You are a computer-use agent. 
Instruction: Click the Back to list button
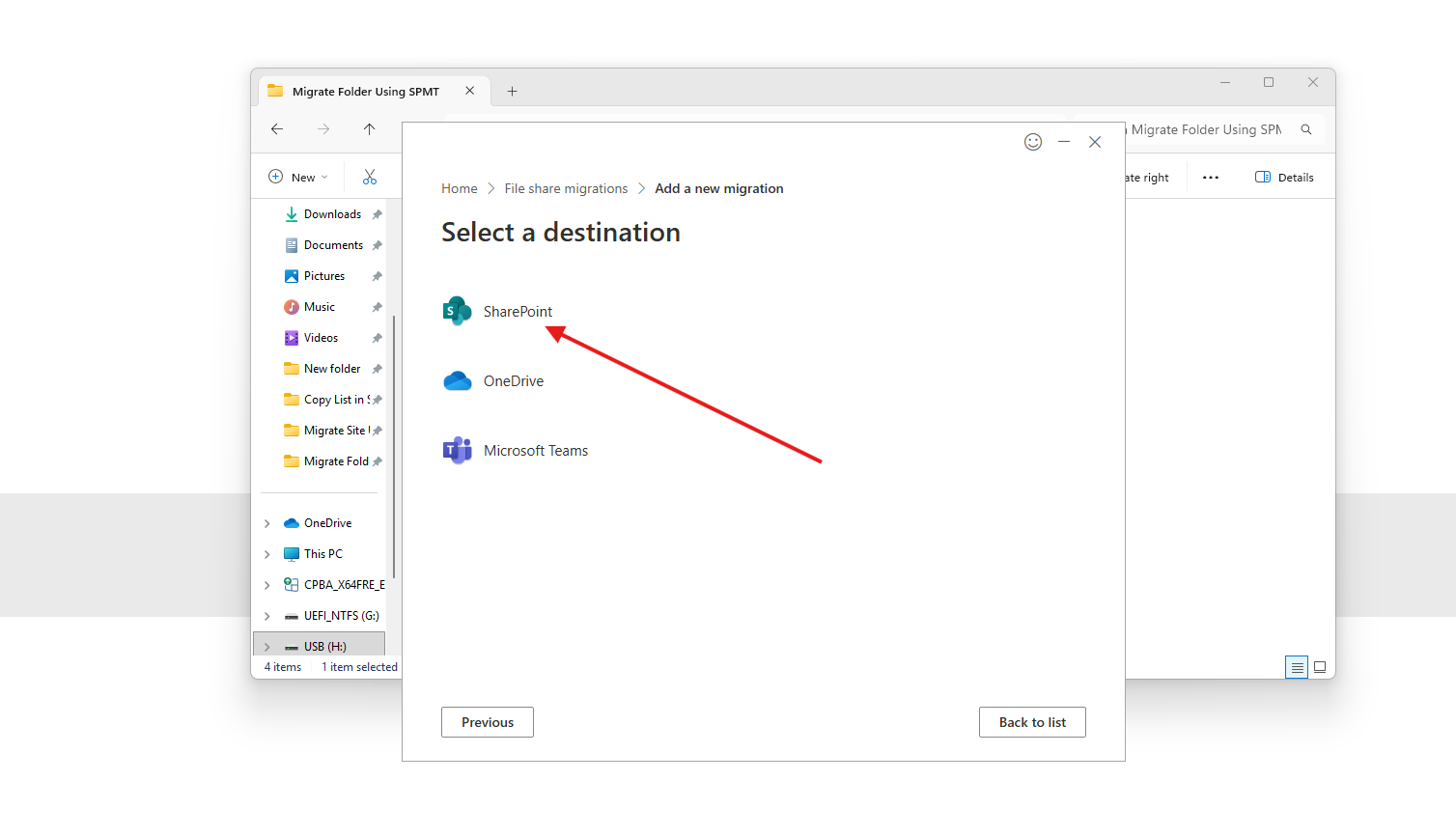coord(1032,722)
